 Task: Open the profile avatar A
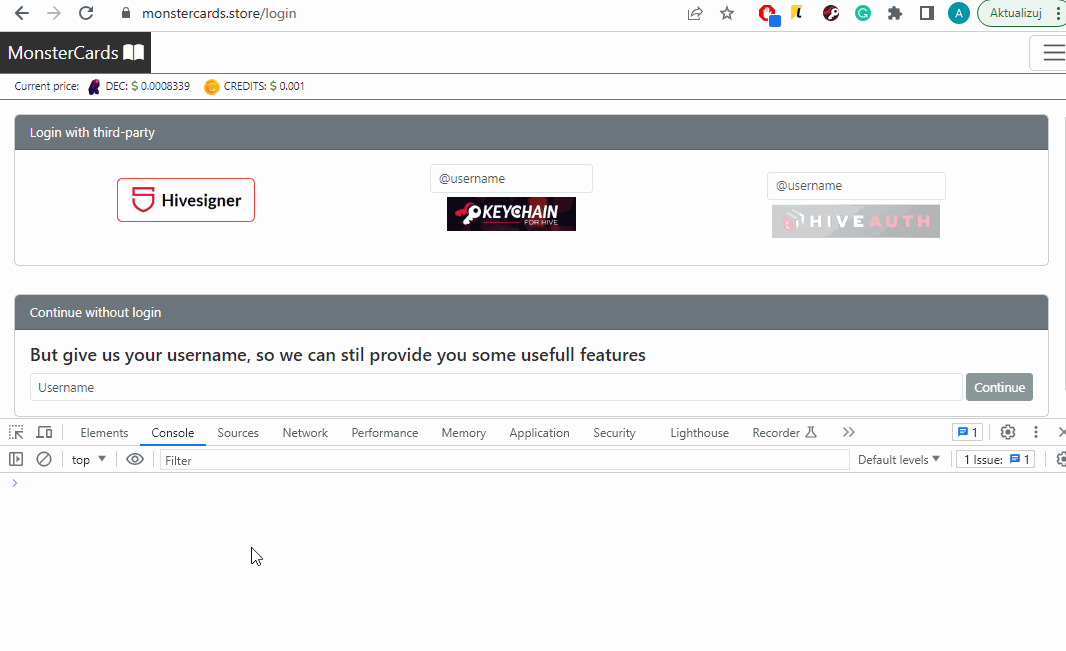tap(959, 13)
